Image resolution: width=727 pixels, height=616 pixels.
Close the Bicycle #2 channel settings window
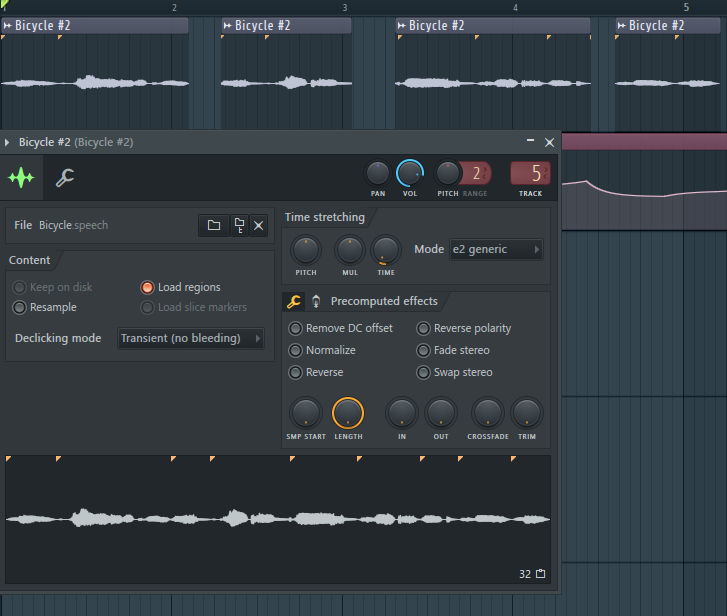549,142
